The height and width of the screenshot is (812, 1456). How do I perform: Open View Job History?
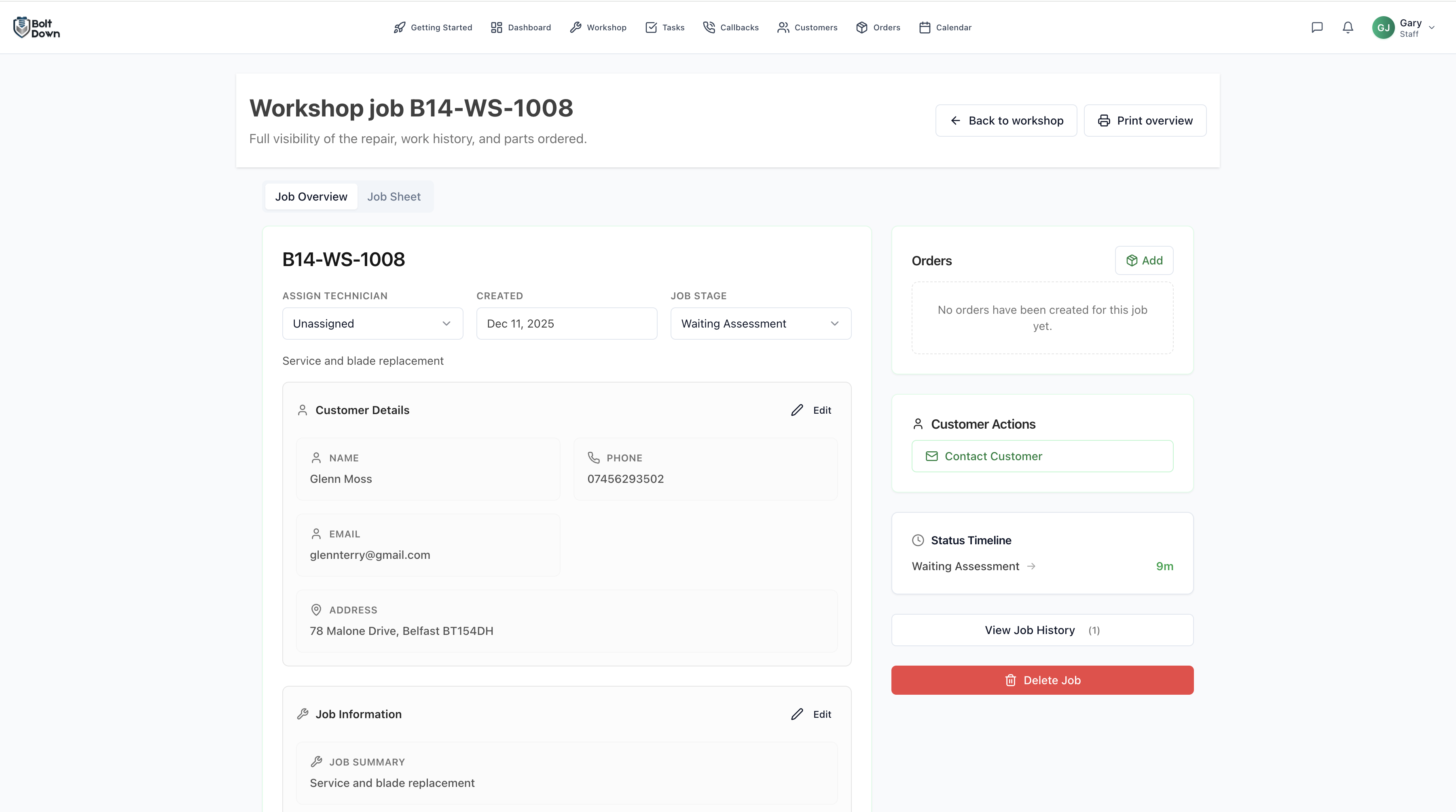1042,630
